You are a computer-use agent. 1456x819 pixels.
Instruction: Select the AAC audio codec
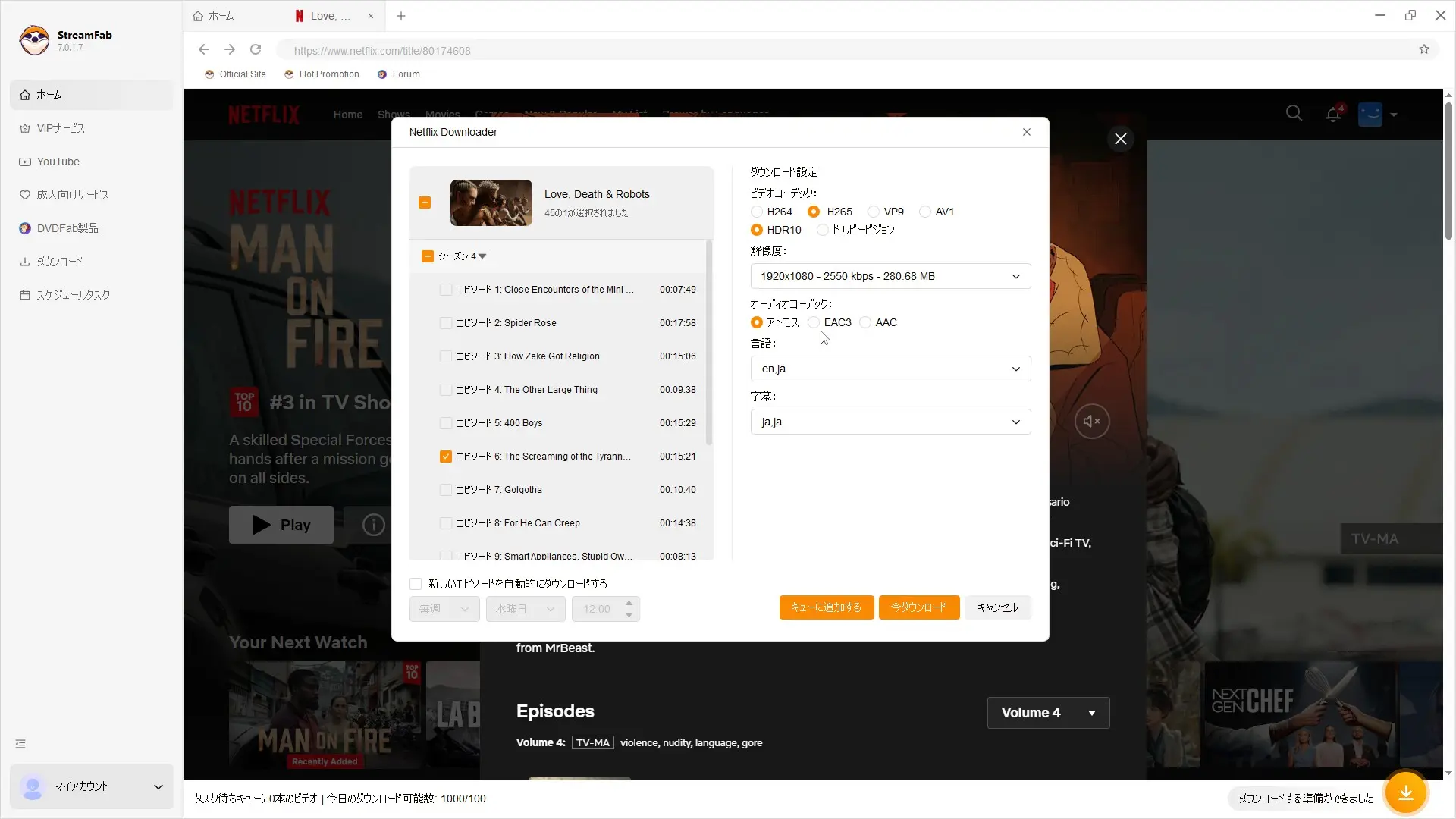(865, 322)
